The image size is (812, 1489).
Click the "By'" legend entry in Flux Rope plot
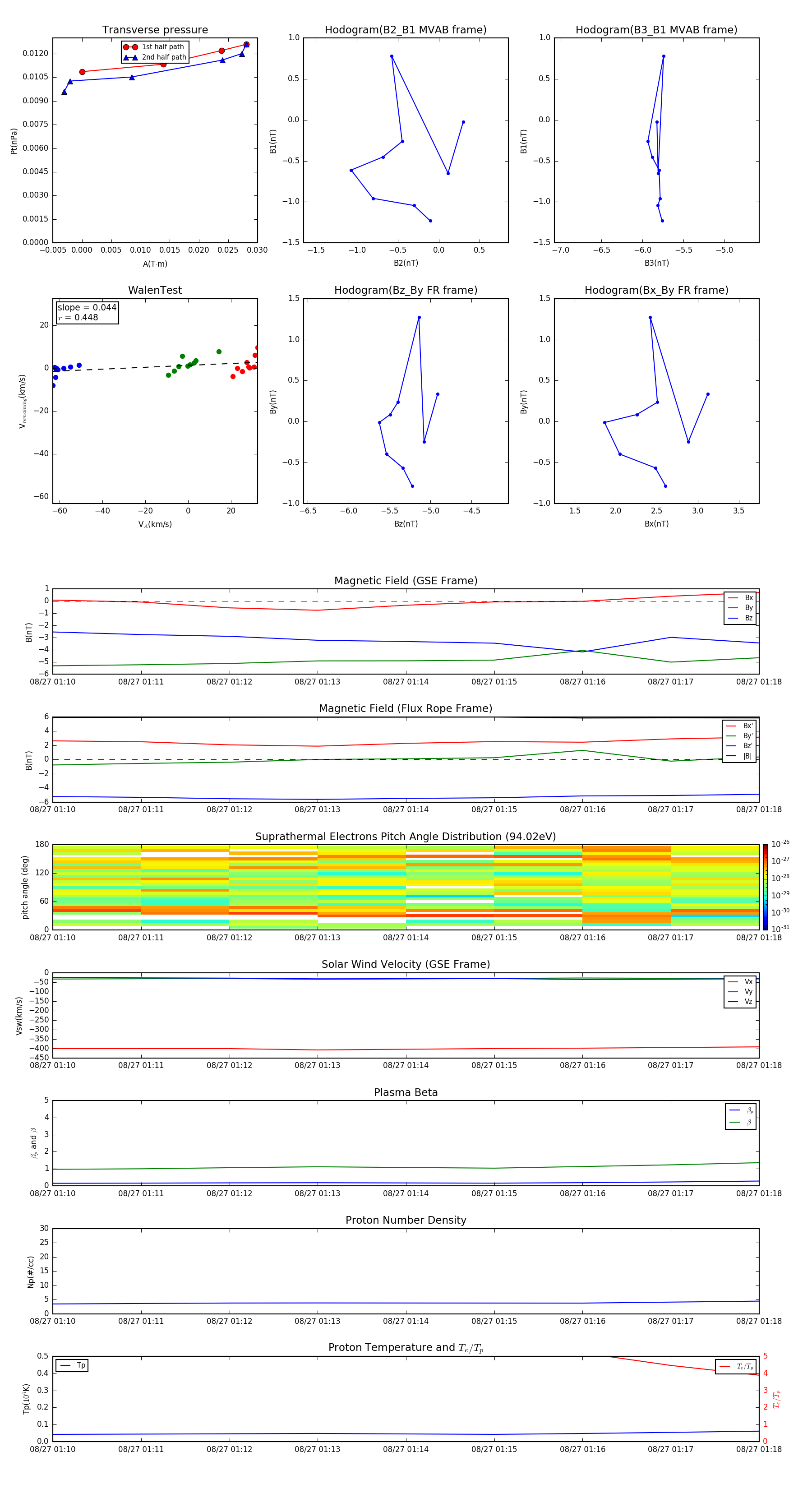click(x=739, y=736)
